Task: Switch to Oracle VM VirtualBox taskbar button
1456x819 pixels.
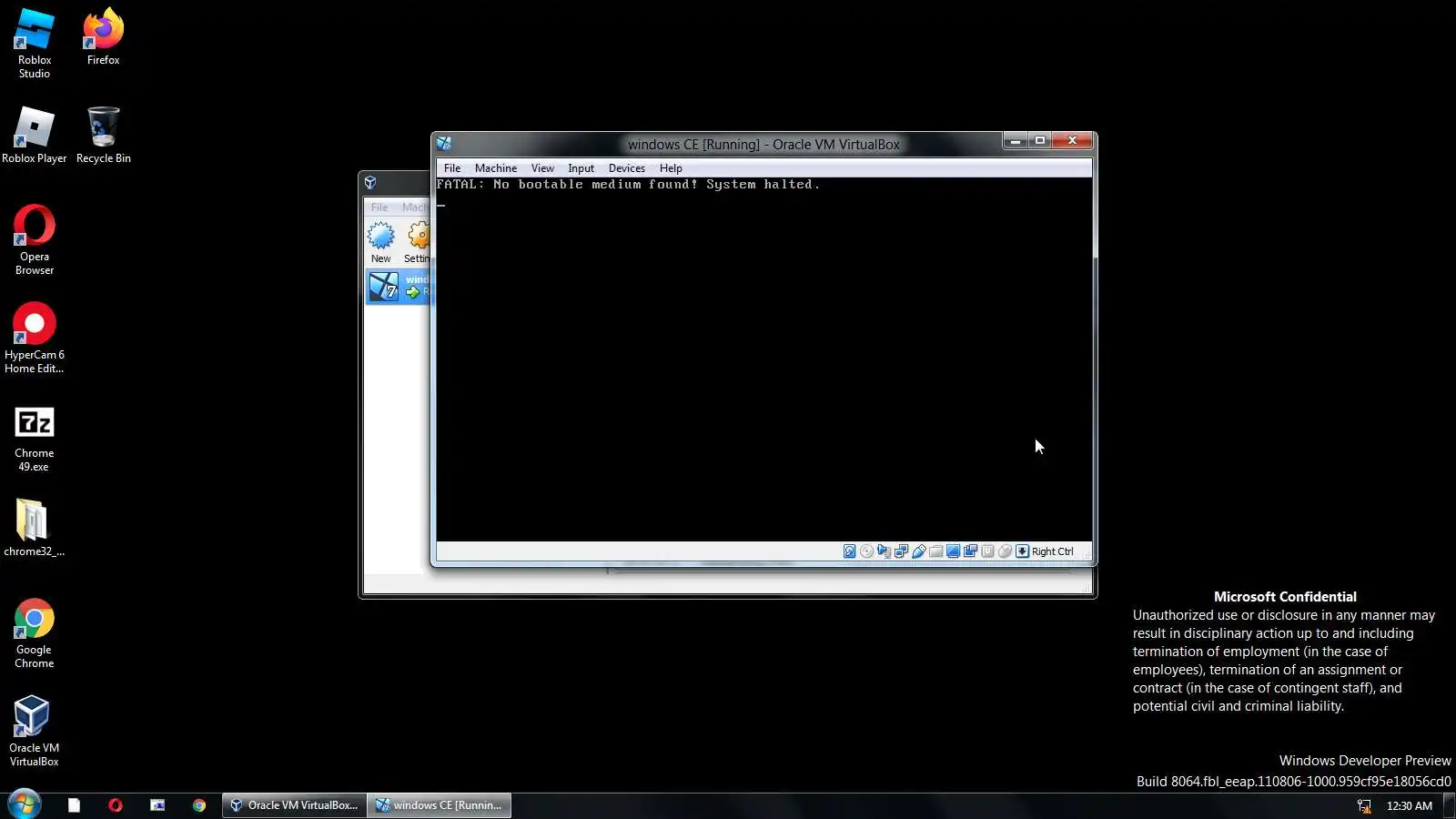Action: point(294,805)
